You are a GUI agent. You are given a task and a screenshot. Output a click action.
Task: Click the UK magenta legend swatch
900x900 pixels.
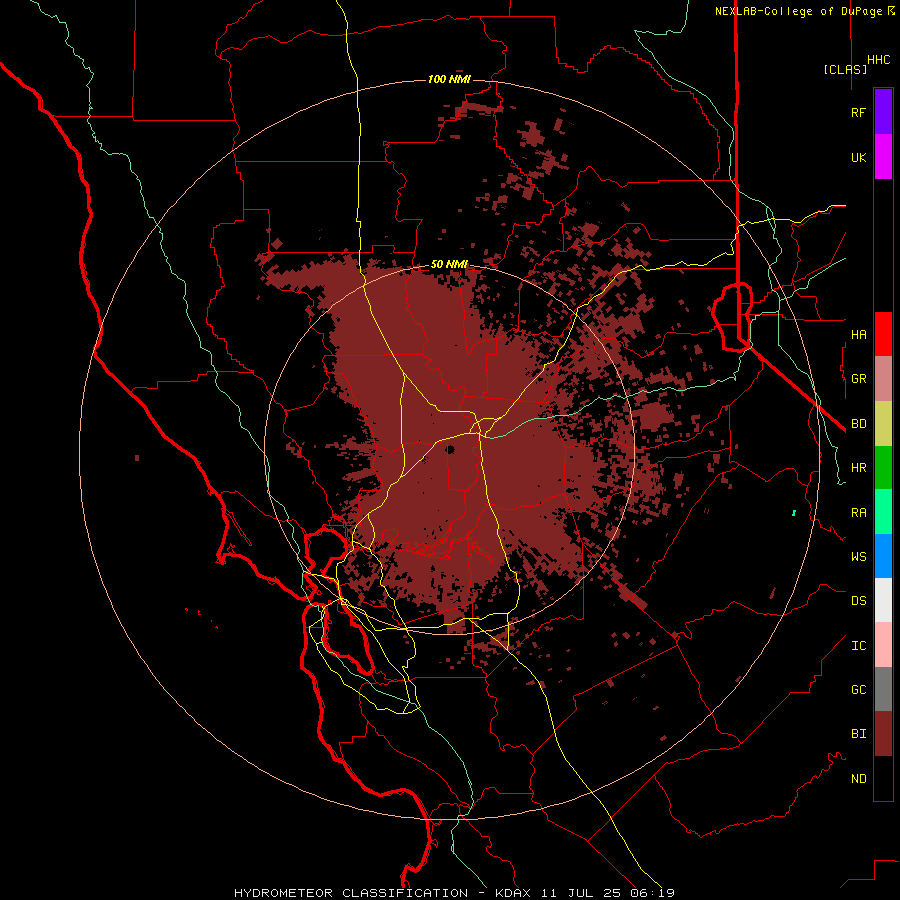pyautogui.click(x=883, y=157)
